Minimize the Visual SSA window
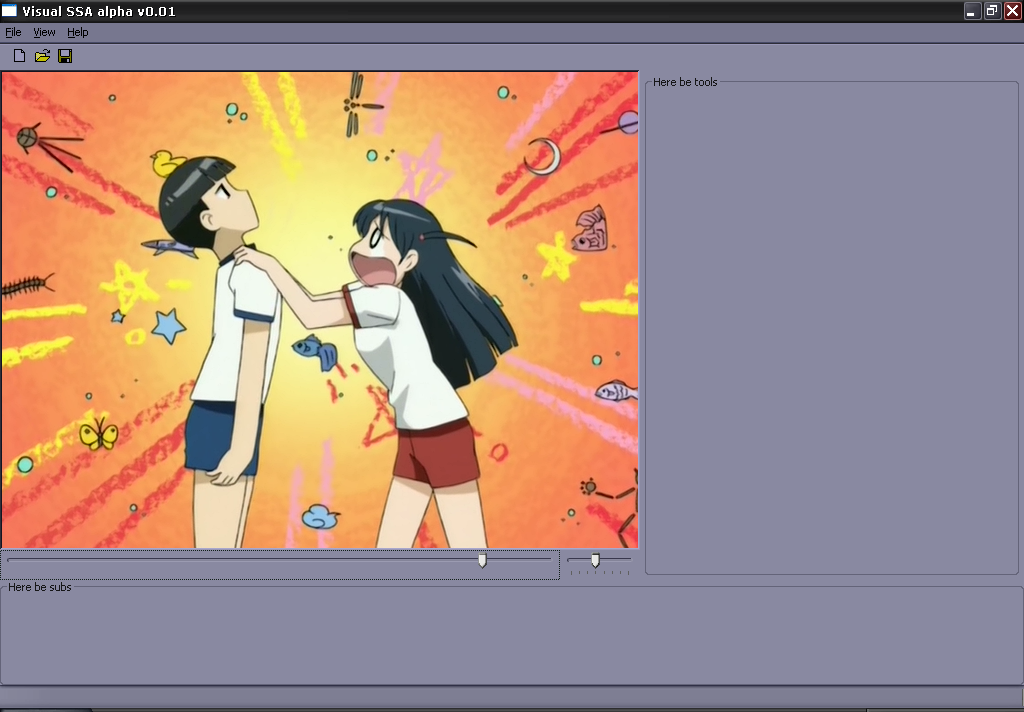The image size is (1024, 712). tap(972, 11)
